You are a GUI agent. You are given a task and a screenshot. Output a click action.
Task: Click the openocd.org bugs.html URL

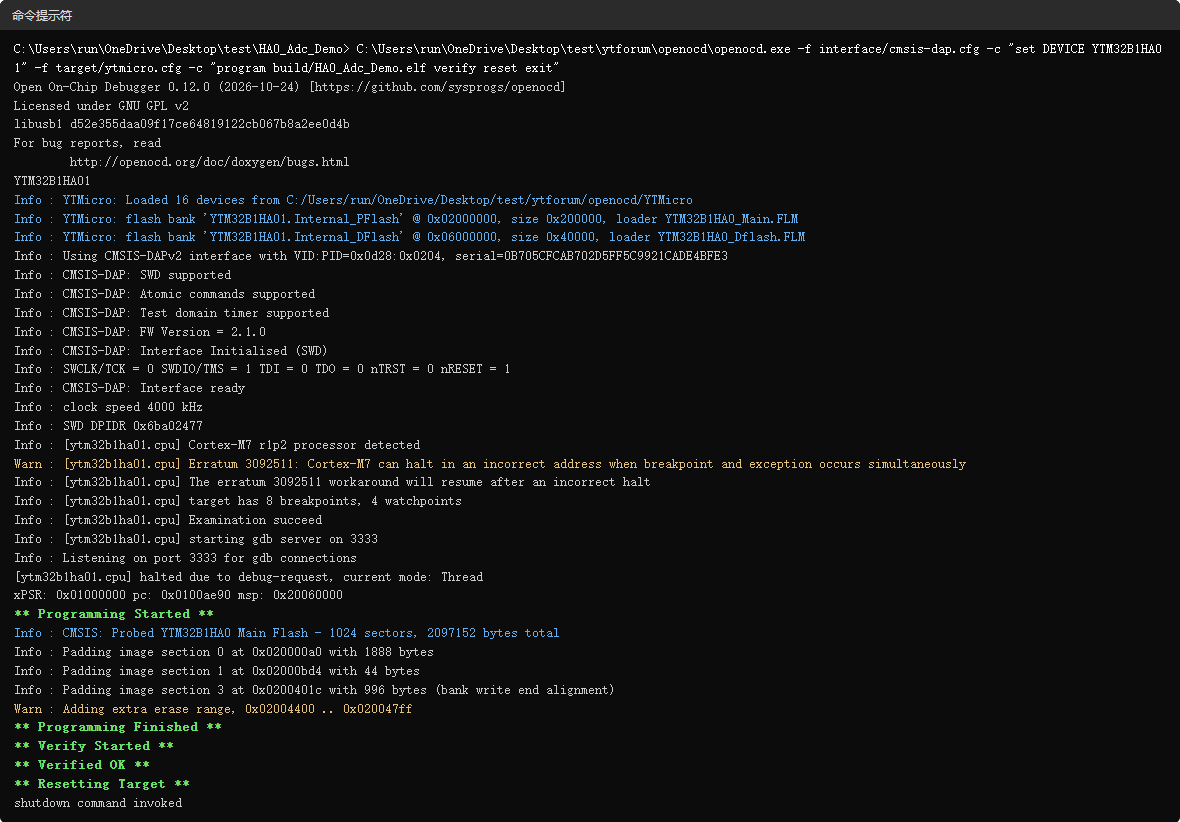[209, 162]
